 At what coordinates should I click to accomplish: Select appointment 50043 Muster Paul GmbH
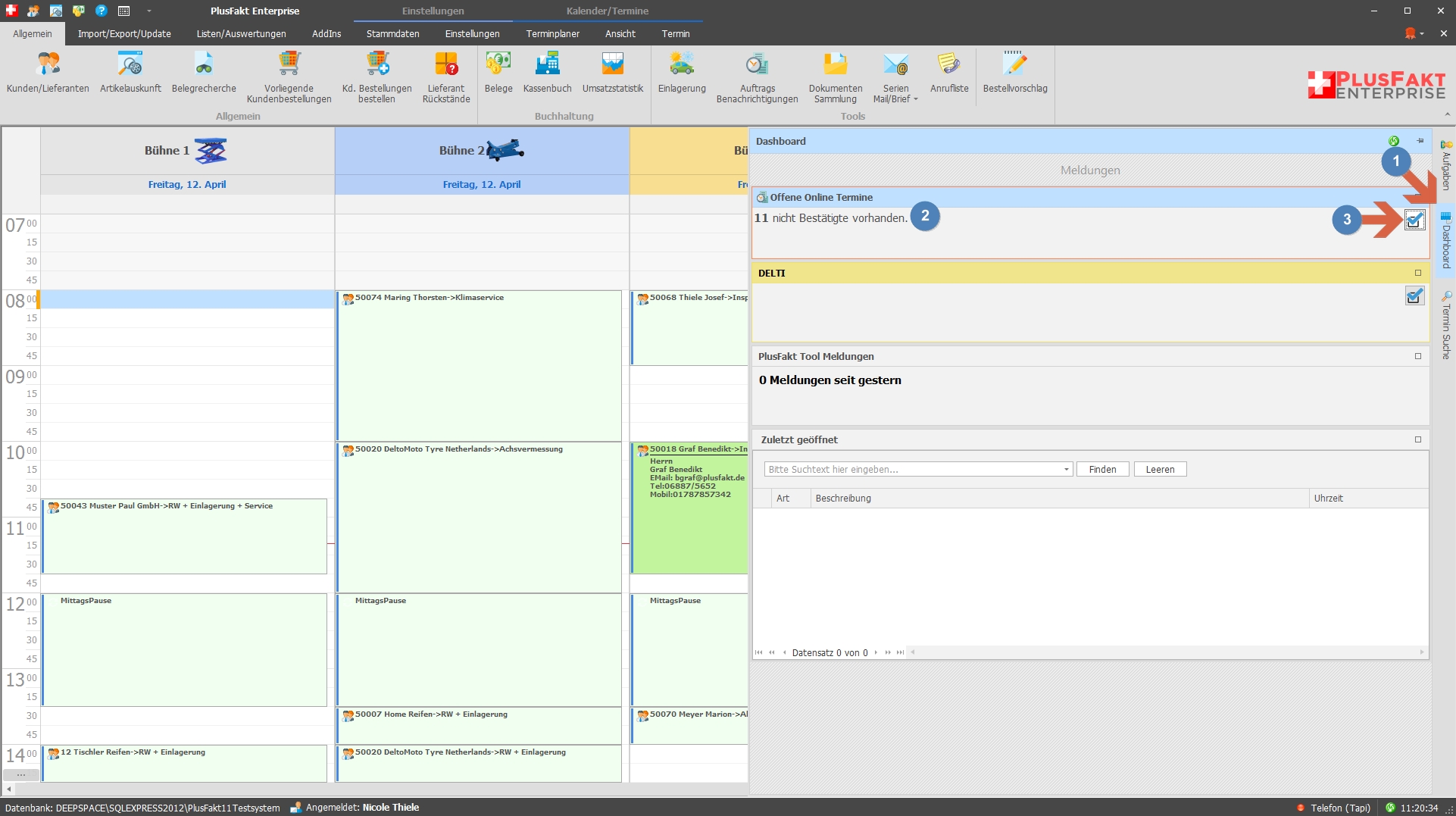[x=185, y=536]
